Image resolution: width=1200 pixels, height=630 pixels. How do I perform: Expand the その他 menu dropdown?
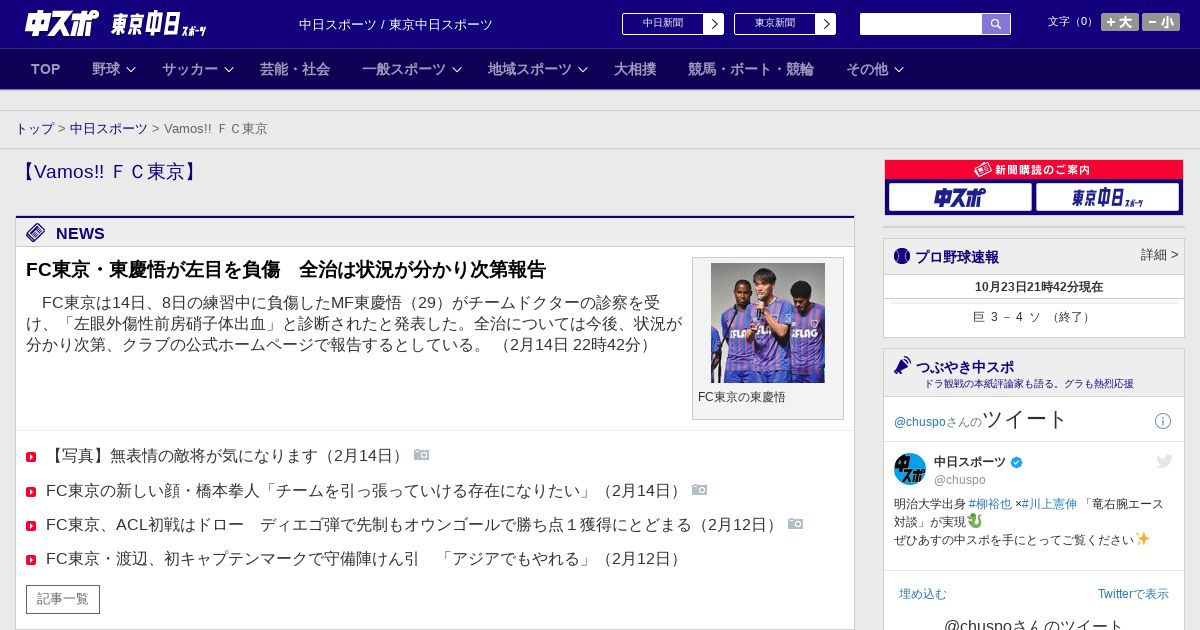[875, 69]
